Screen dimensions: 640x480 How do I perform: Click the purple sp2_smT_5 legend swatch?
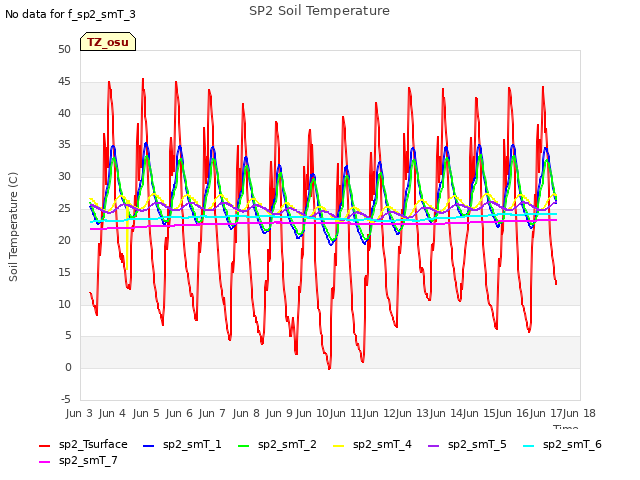pos(433,446)
